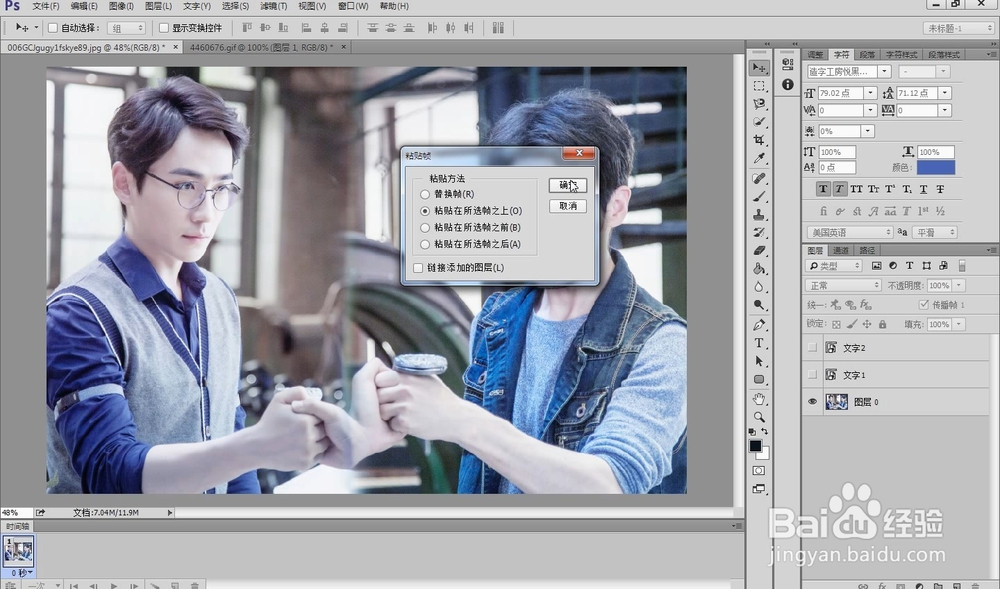Select the Horizontal Type tool
Image resolution: width=1000 pixels, height=589 pixels.
pyautogui.click(x=758, y=343)
